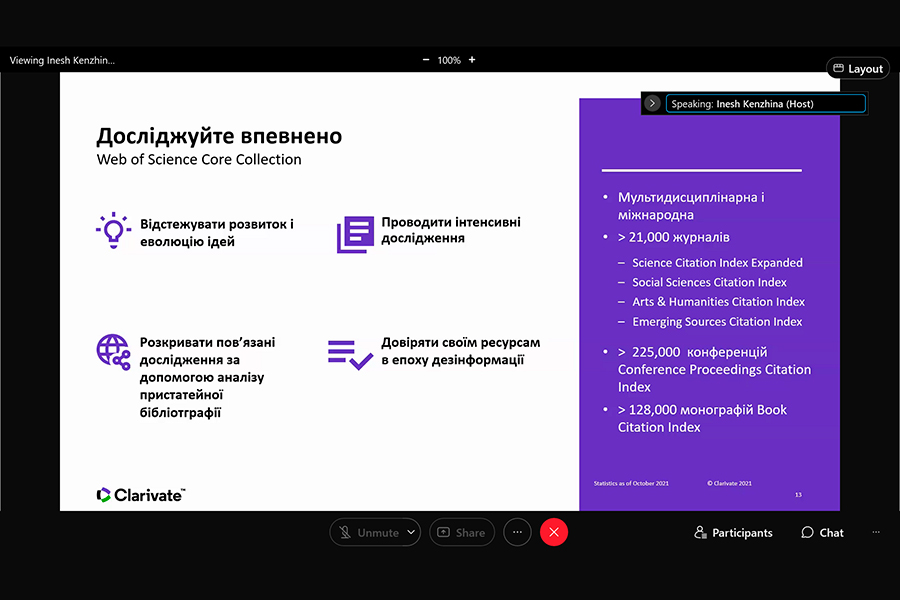Zoom in with the plus icon

tap(472, 60)
